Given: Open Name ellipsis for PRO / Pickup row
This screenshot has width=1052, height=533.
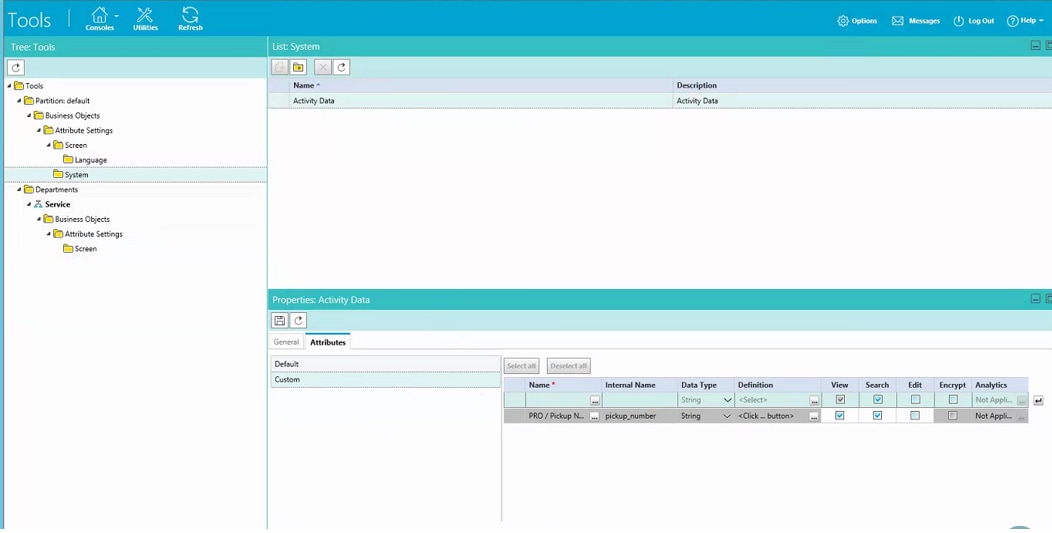Looking at the screenshot, I should pyautogui.click(x=594, y=416).
